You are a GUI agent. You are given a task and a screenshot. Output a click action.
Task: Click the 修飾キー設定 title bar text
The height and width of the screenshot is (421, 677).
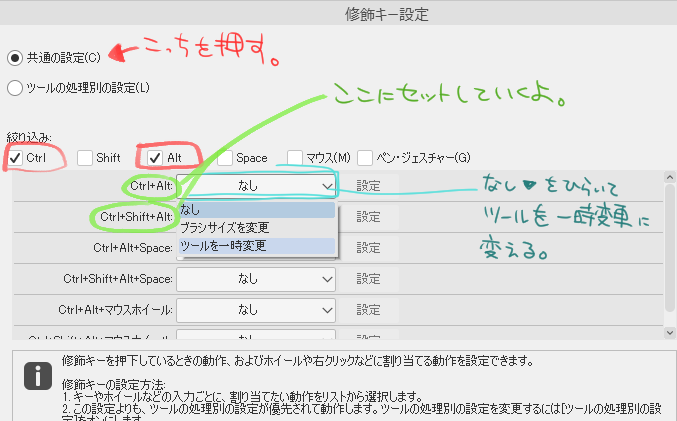click(x=386, y=15)
